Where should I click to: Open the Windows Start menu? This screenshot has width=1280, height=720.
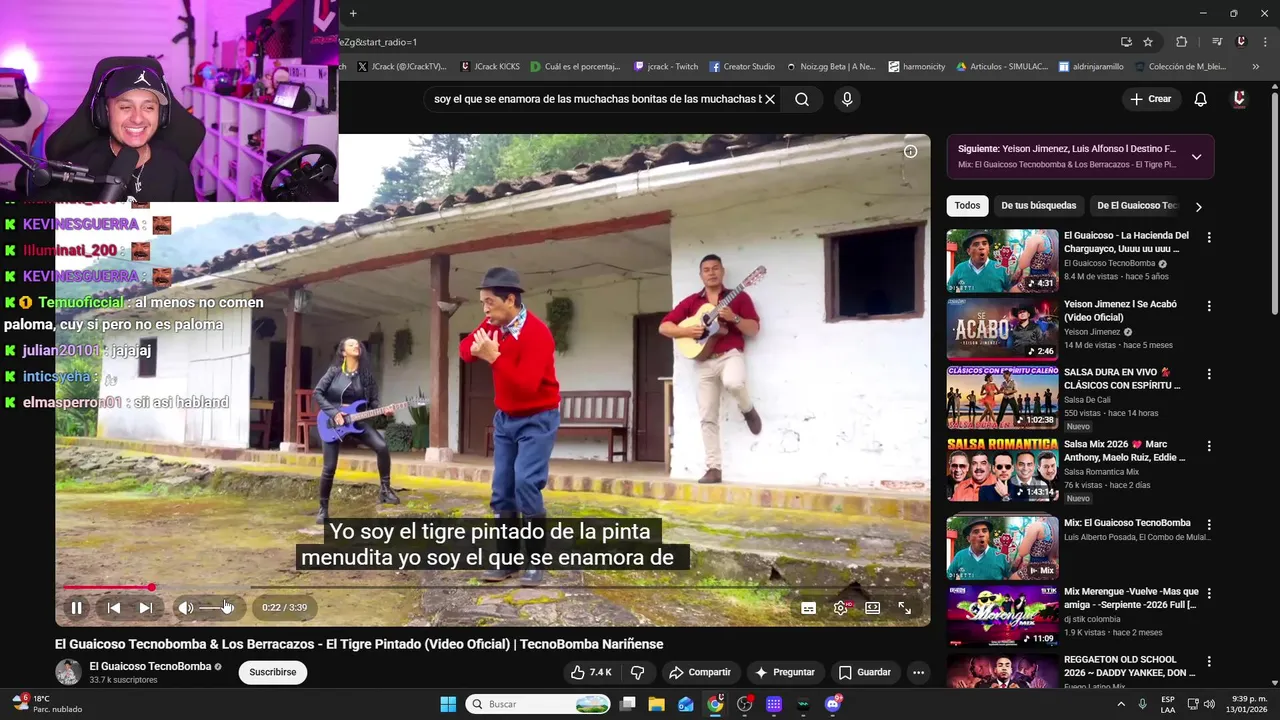pyautogui.click(x=448, y=704)
